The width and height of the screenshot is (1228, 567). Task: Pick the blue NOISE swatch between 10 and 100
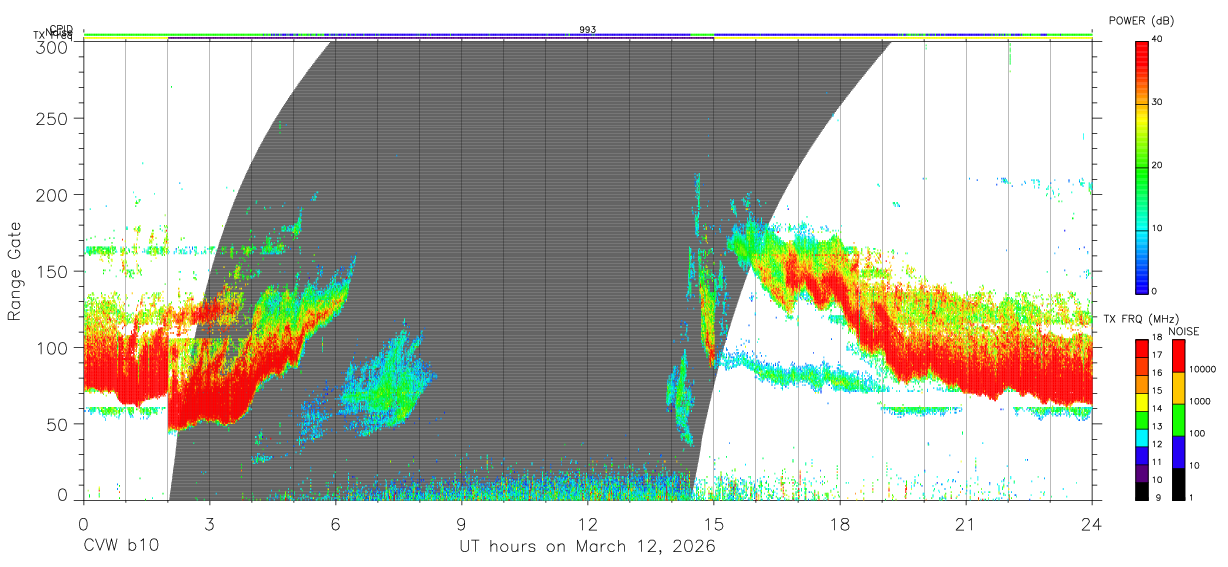(1178, 451)
